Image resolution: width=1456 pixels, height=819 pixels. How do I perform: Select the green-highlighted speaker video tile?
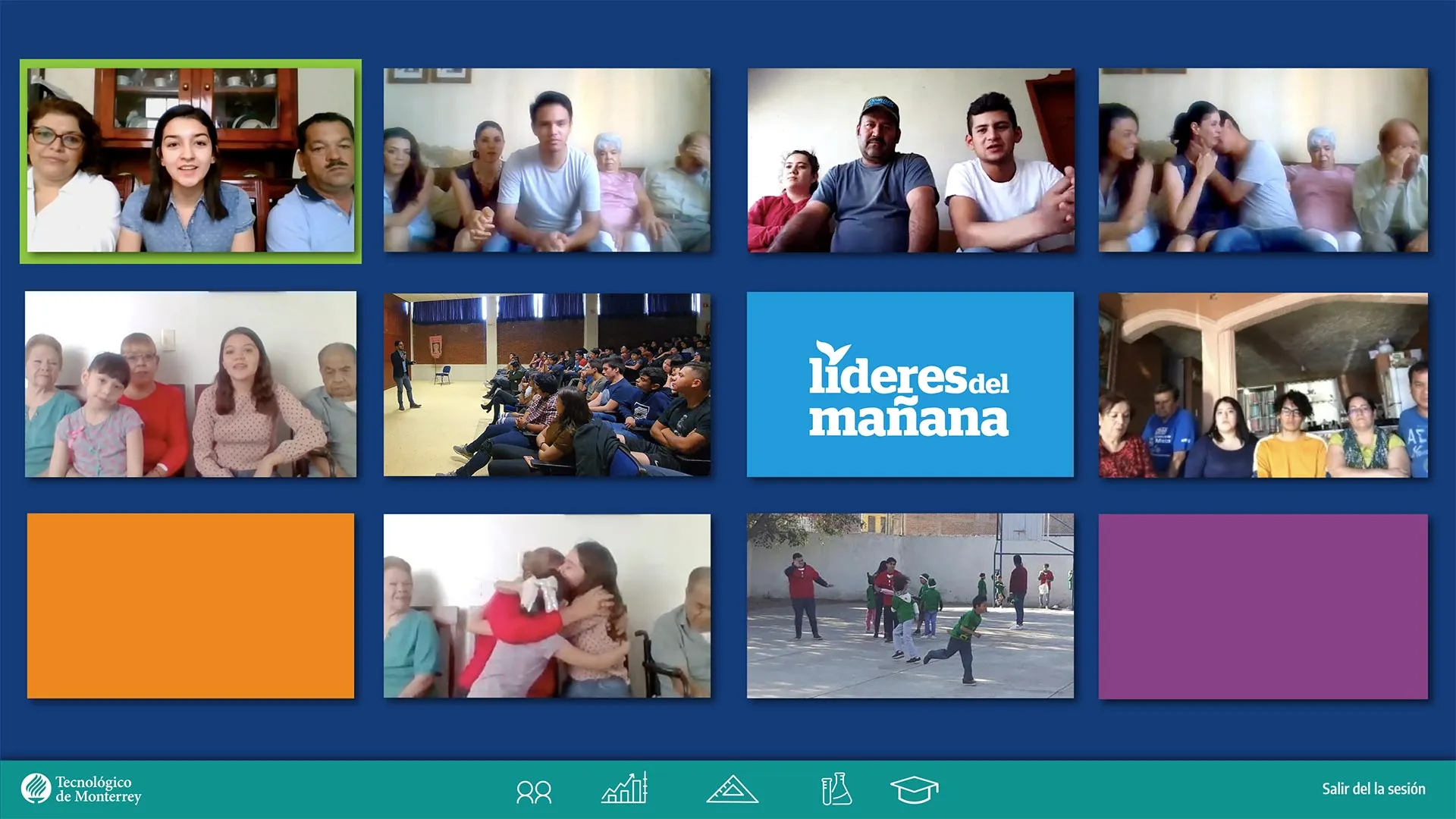click(x=190, y=161)
